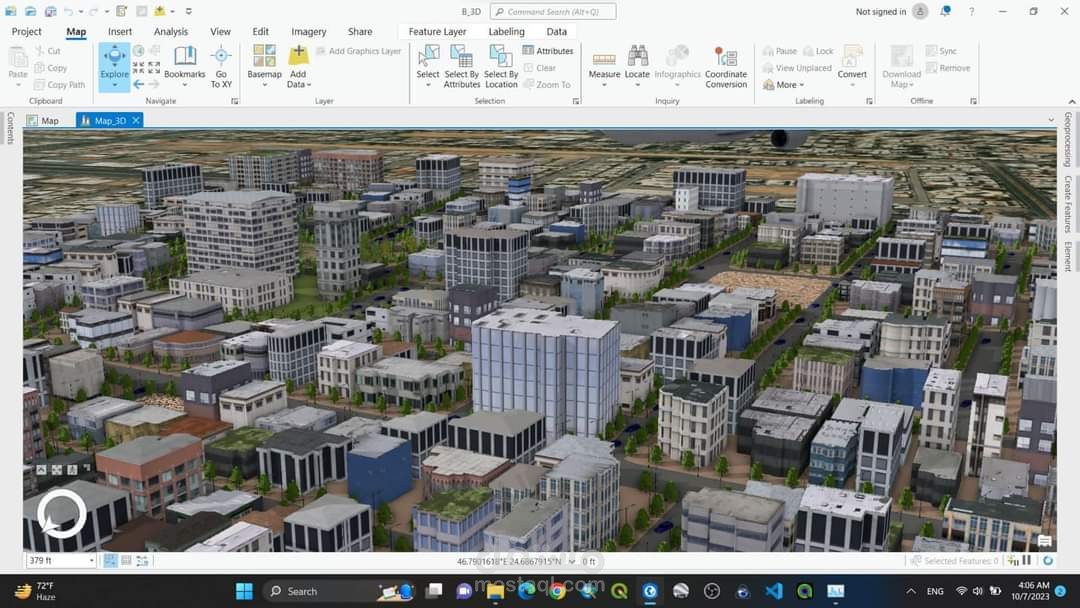Screen dimensions: 1080x608
Task: Collapse the ribbon with chevron
Action: [1071, 101]
